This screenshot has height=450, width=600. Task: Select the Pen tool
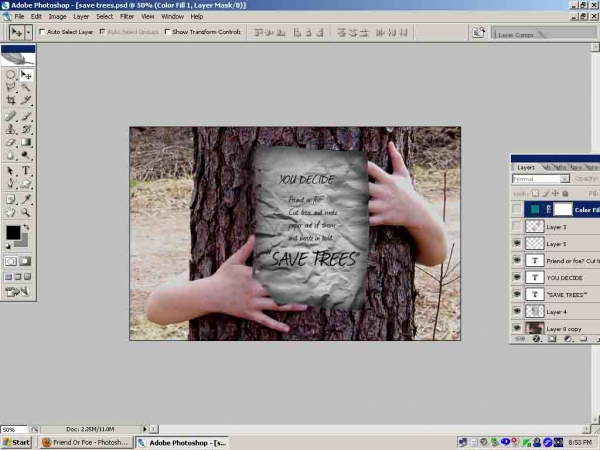click(x=10, y=184)
